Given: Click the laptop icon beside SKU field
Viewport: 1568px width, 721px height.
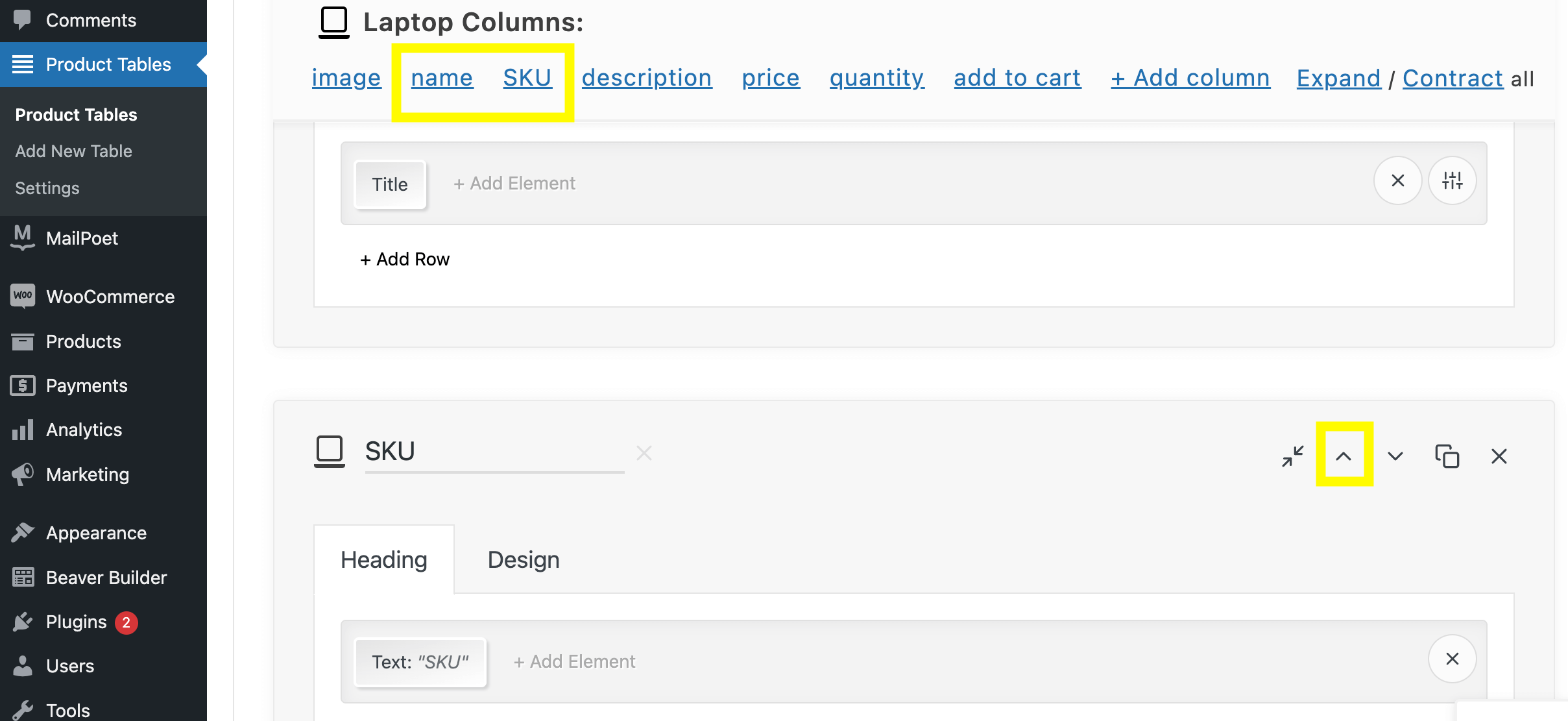Looking at the screenshot, I should tap(330, 452).
